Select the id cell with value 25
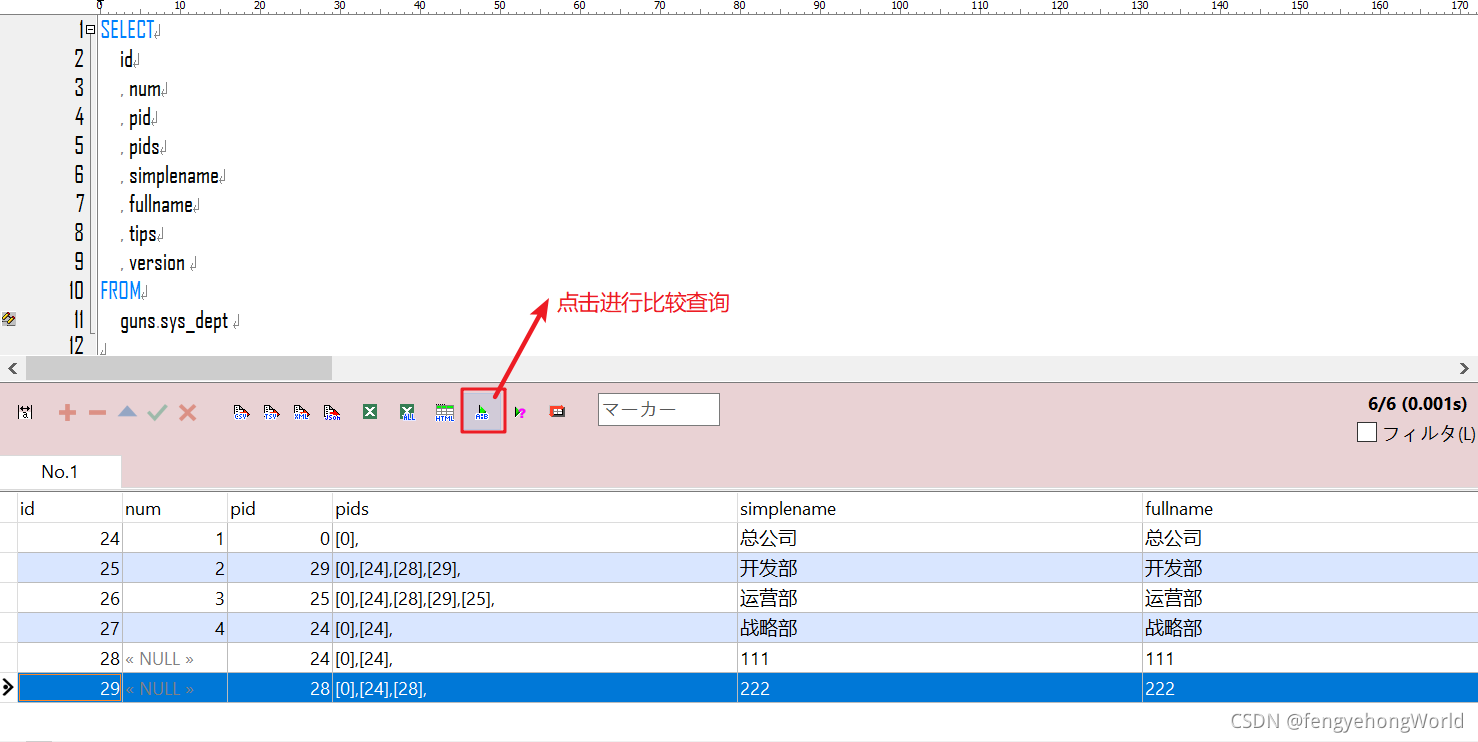 click(x=70, y=568)
